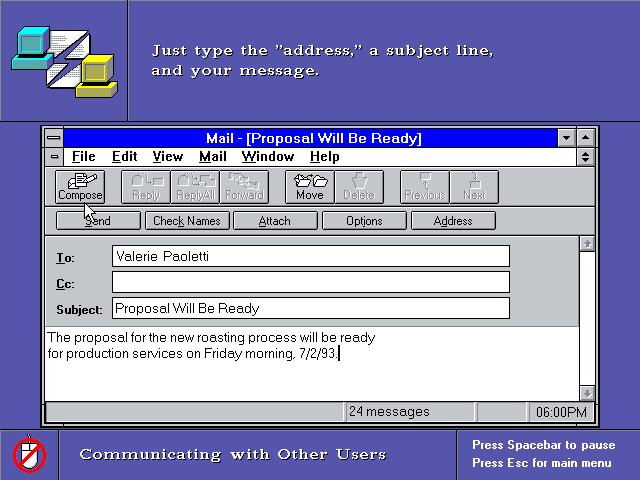Click in the message body text
Viewport: 640px width, 480px height.
click(x=312, y=363)
